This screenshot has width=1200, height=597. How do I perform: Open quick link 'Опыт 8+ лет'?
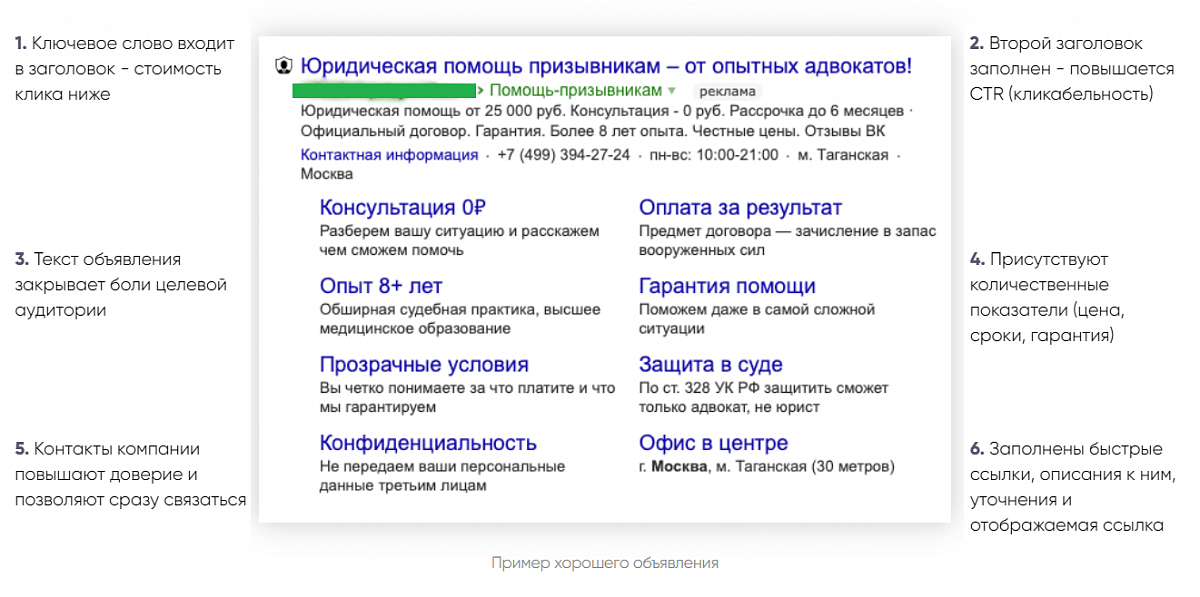coord(380,286)
